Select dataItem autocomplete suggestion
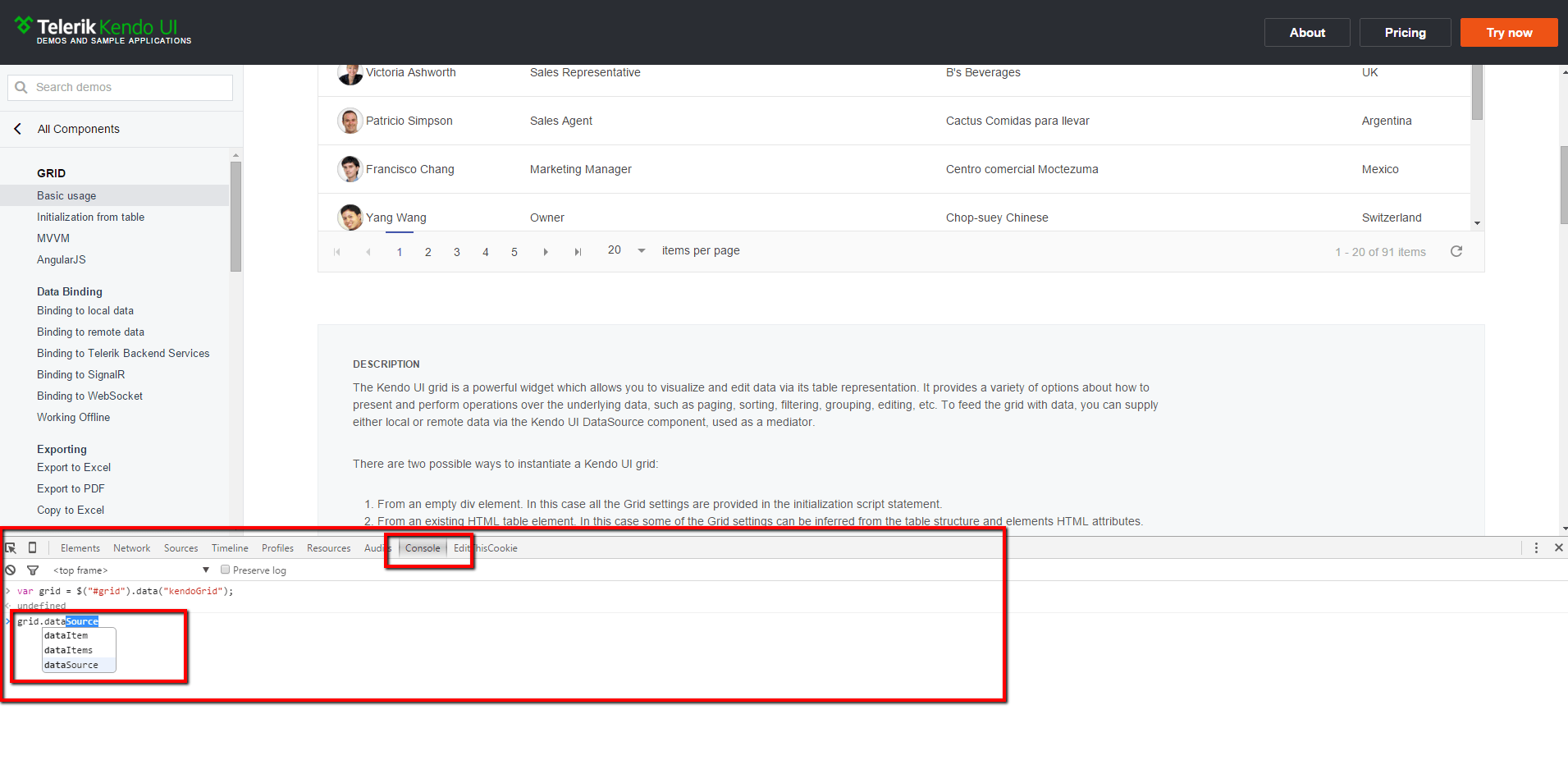 click(x=79, y=635)
